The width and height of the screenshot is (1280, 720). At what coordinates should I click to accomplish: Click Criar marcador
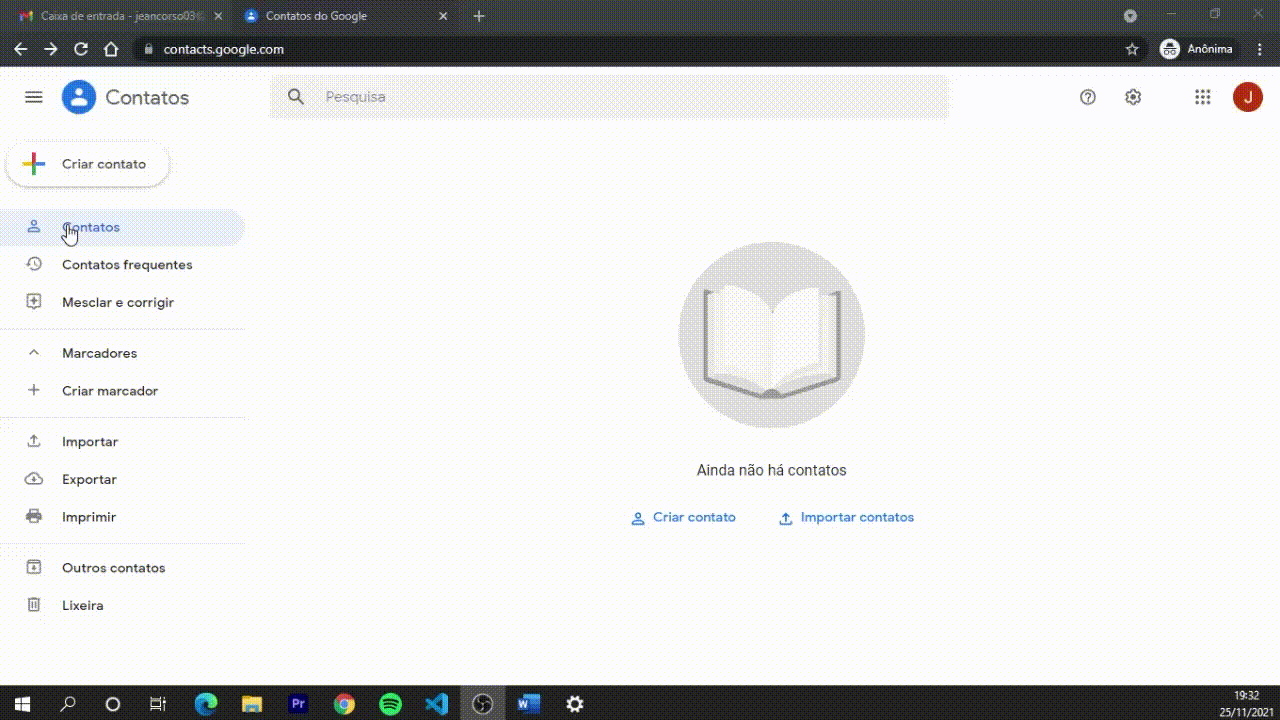[x=121, y=391]
